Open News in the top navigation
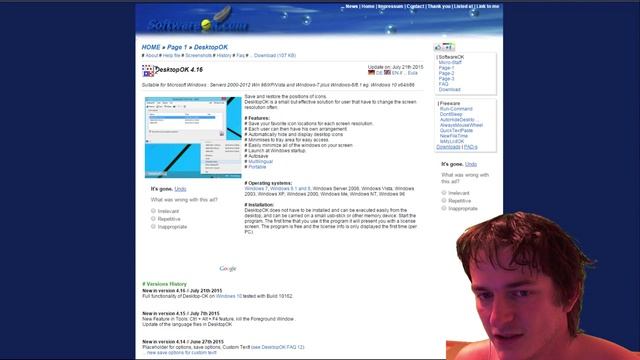 351,7
